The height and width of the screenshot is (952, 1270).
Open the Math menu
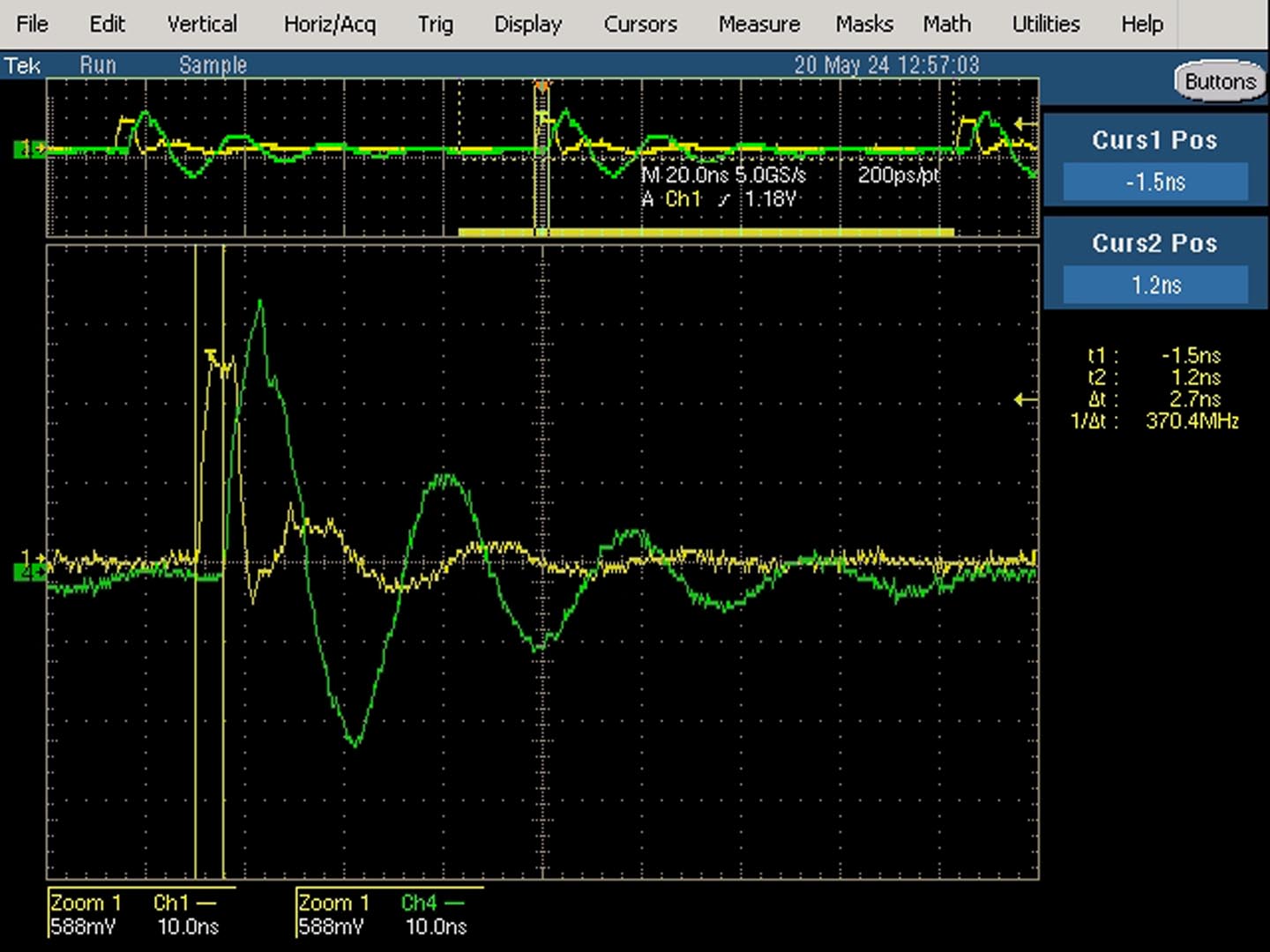coord(946,24)
